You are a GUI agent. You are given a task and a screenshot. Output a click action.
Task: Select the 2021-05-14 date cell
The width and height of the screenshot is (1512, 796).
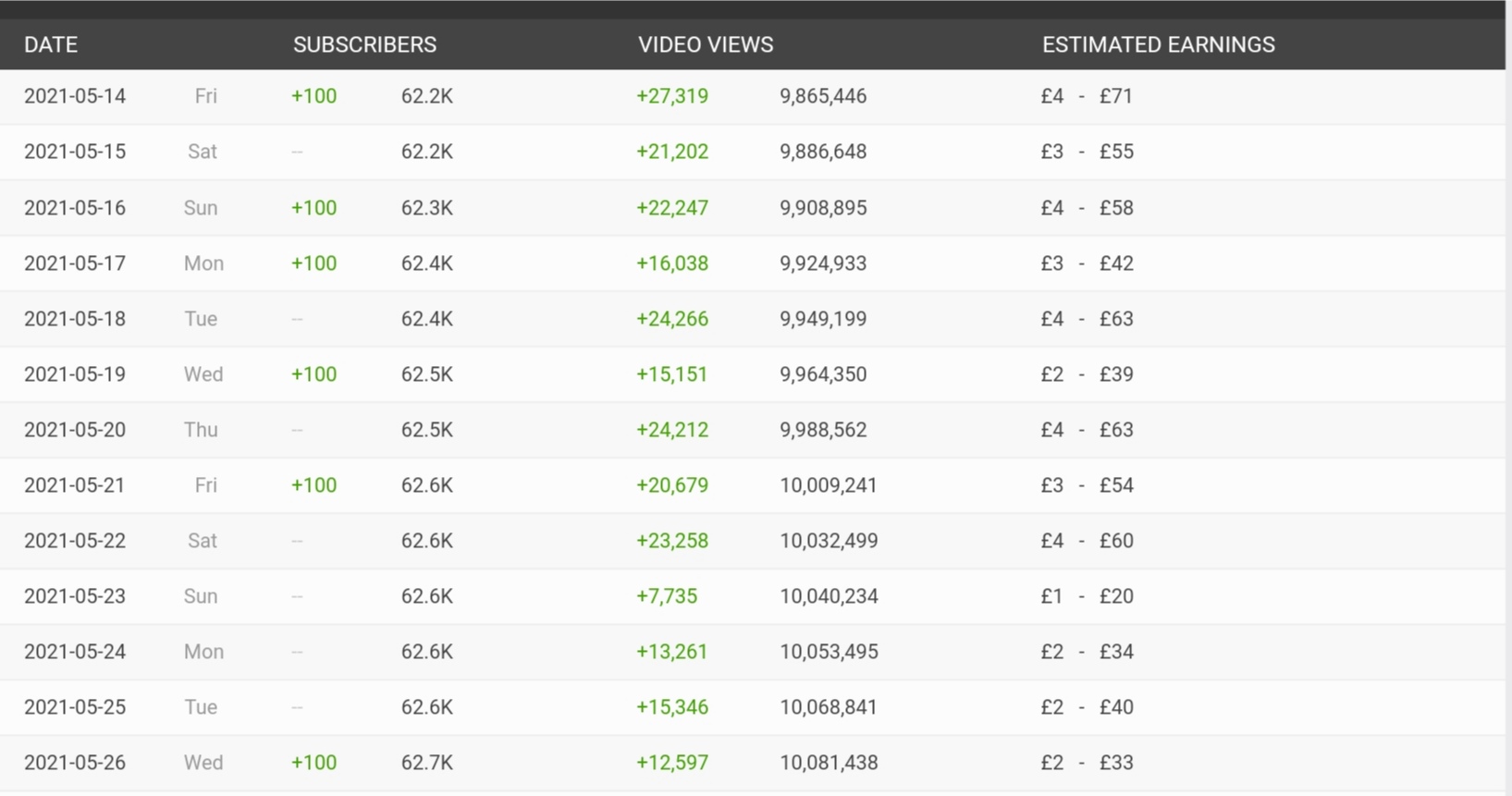[75, 96]
